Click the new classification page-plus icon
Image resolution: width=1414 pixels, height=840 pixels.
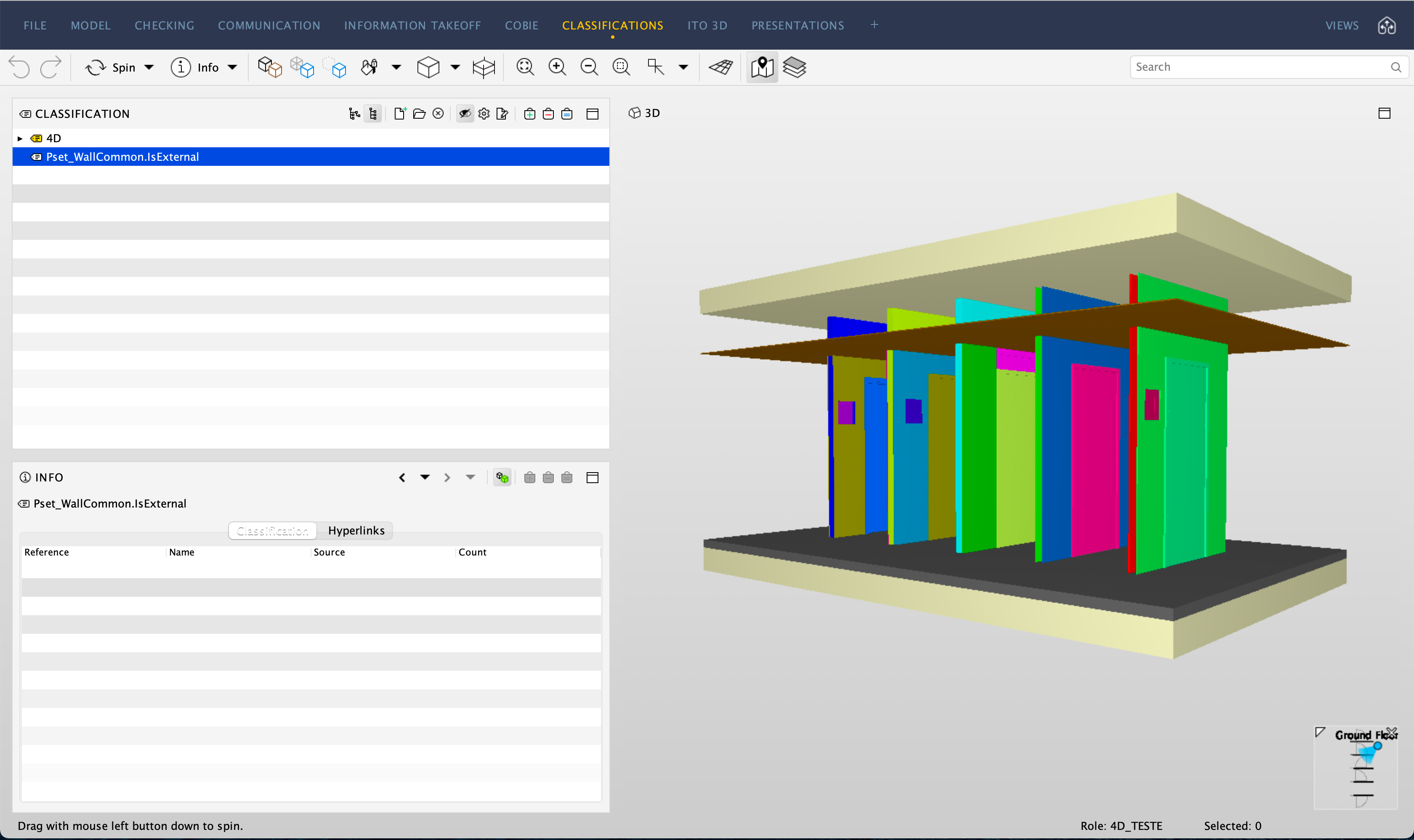pos(400,114)
